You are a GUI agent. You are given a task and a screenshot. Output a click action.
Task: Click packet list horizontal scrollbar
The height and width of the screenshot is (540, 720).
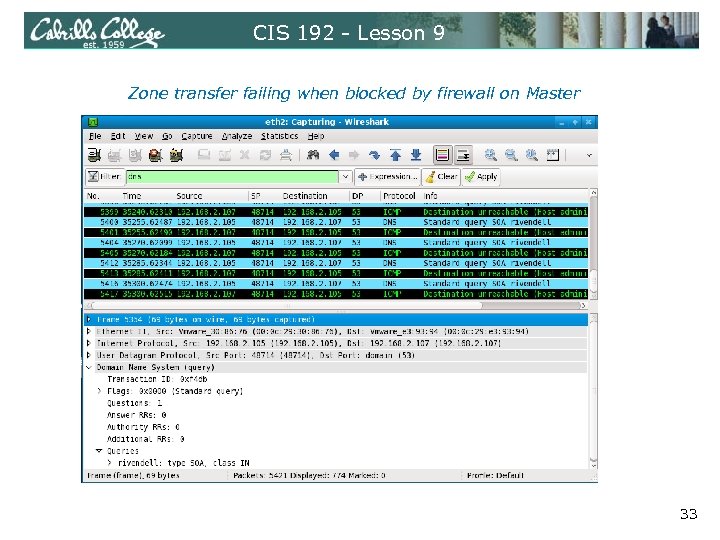[x=336, y=305]
